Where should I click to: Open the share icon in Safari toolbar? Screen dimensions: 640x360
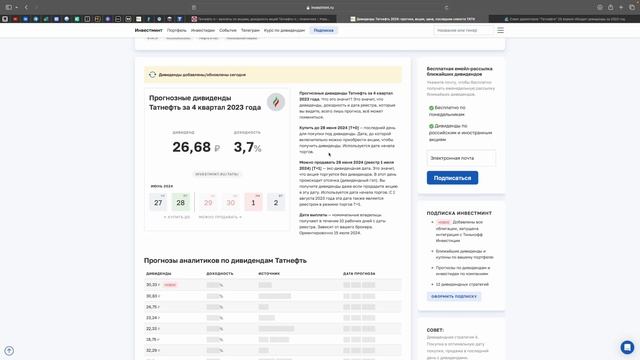click(610, 7)
